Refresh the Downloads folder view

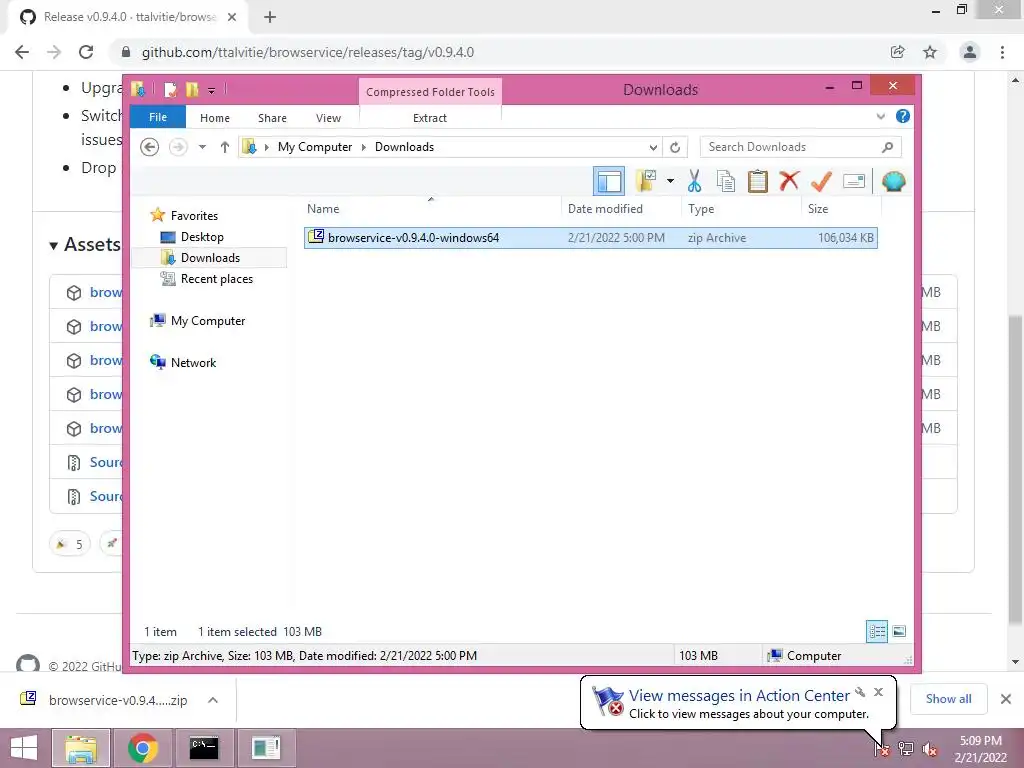click(x=675, y=147)
